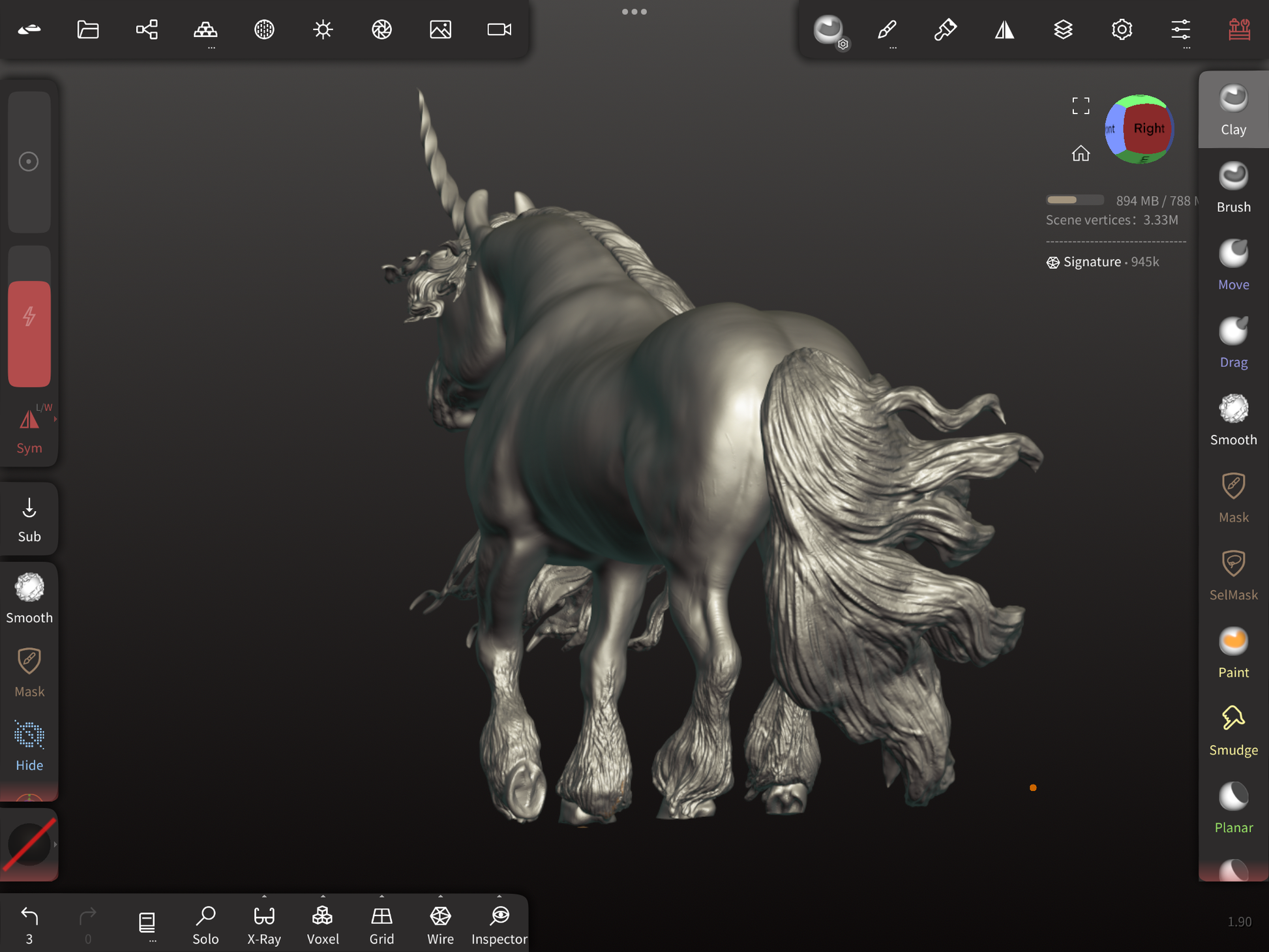Select the Planar tool
1269x952 pixels.
click(x=1233, y=808)
